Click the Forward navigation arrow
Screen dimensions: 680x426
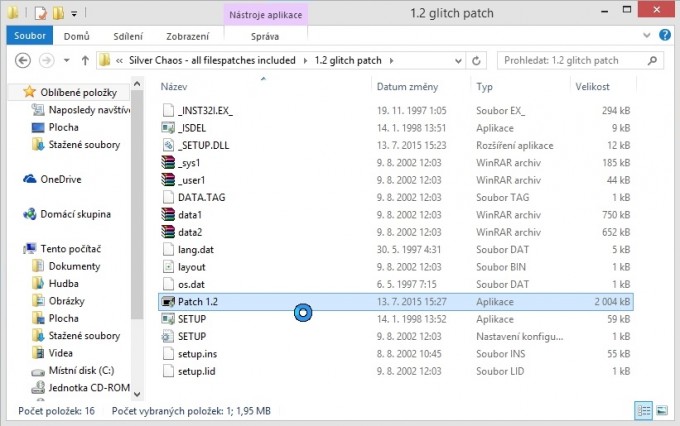coord(47,60)
